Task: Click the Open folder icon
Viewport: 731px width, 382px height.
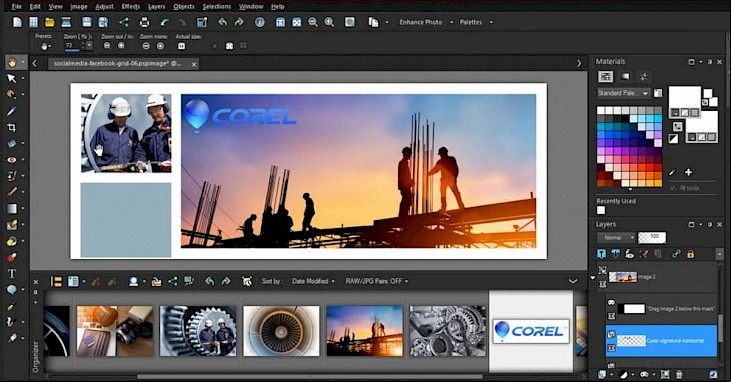Action: click(x=50, y=22)
